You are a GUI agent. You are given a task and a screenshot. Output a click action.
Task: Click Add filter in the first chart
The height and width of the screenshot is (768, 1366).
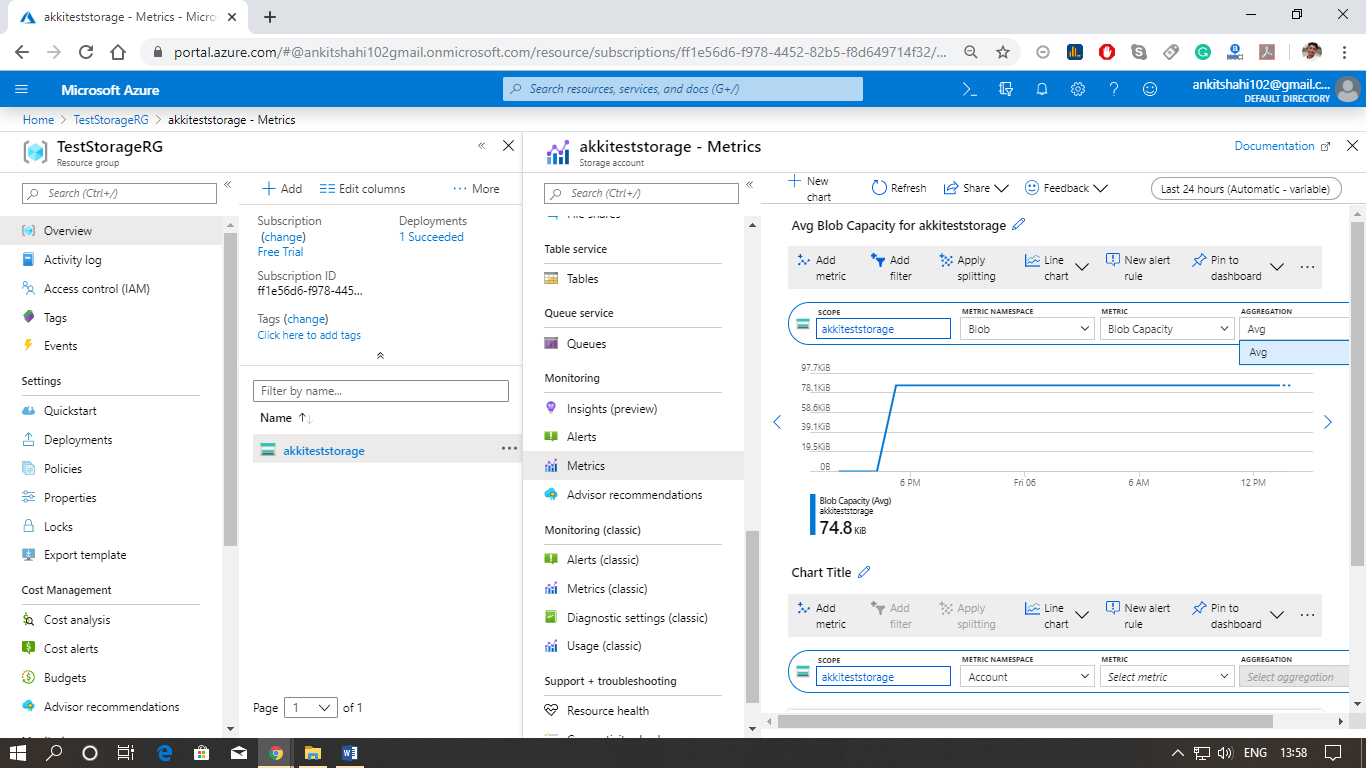coord(892,268)
